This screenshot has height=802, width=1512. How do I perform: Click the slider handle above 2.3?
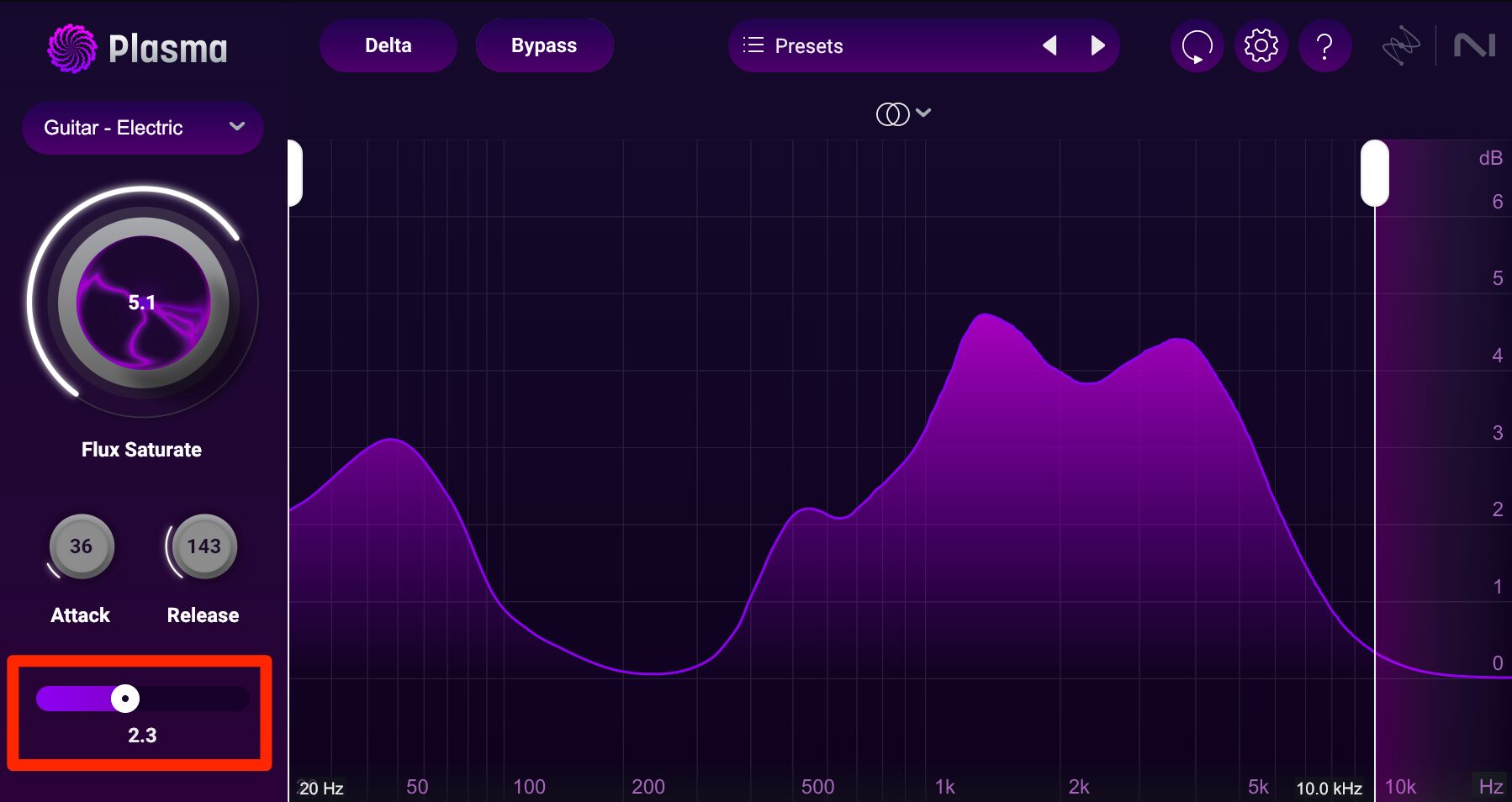[125, 699]
